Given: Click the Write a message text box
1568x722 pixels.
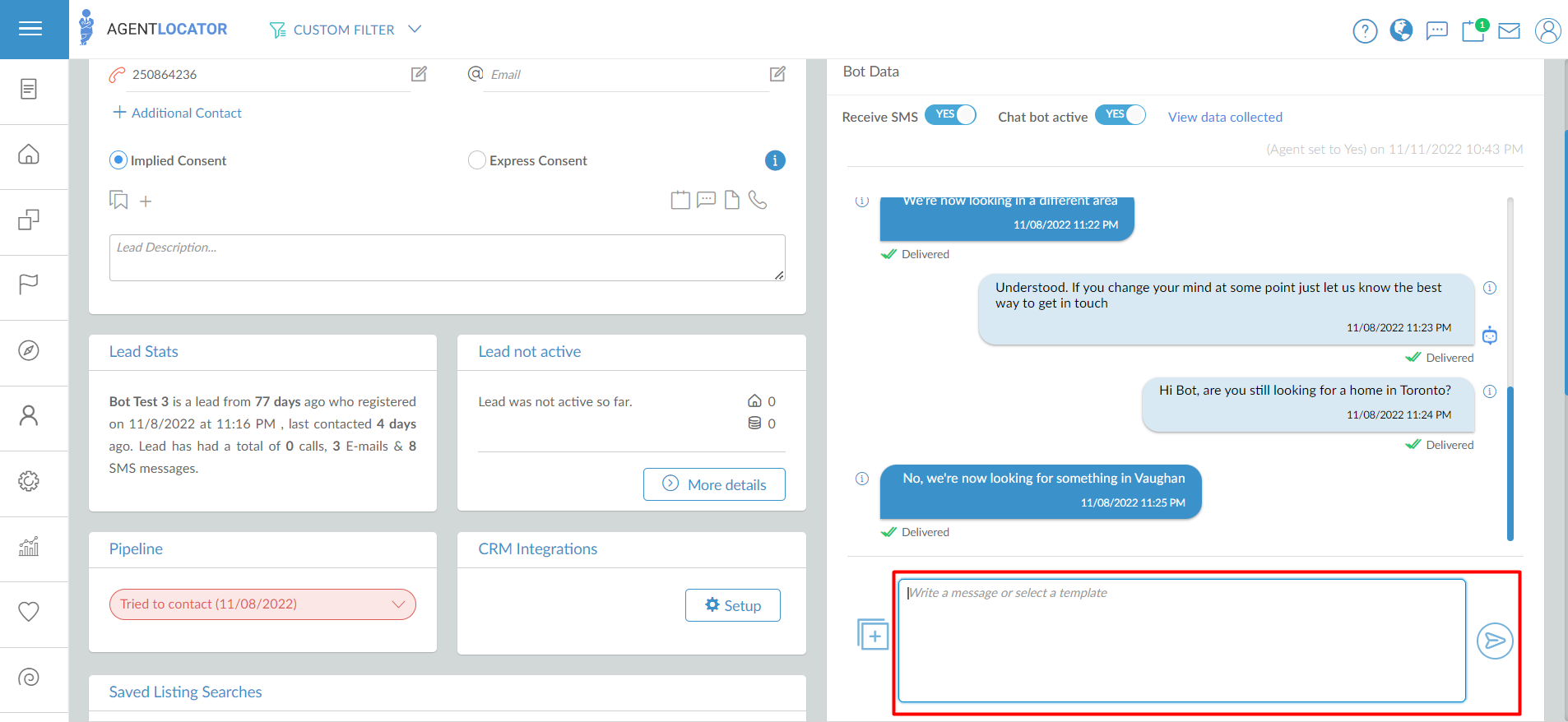Looking at the screenshot, I should pyautogui.click(x=1182, y=641).
